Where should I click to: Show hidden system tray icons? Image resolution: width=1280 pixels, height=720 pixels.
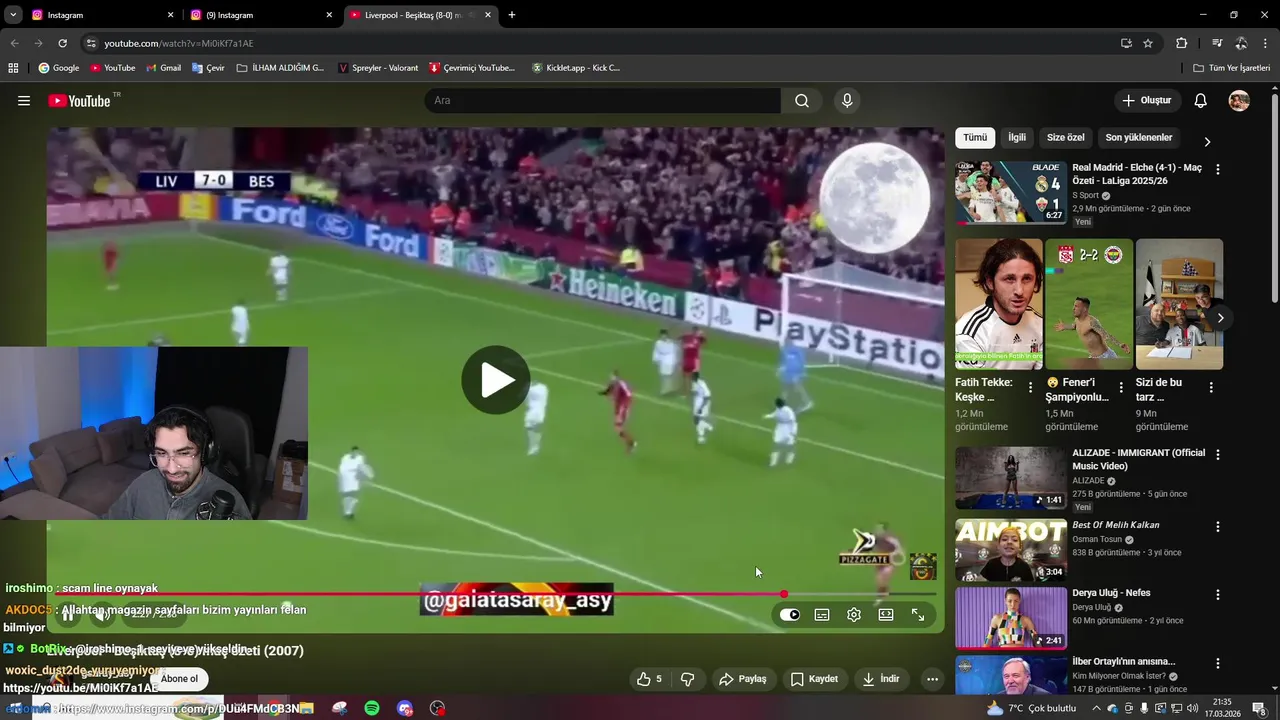pos(1096,708)
